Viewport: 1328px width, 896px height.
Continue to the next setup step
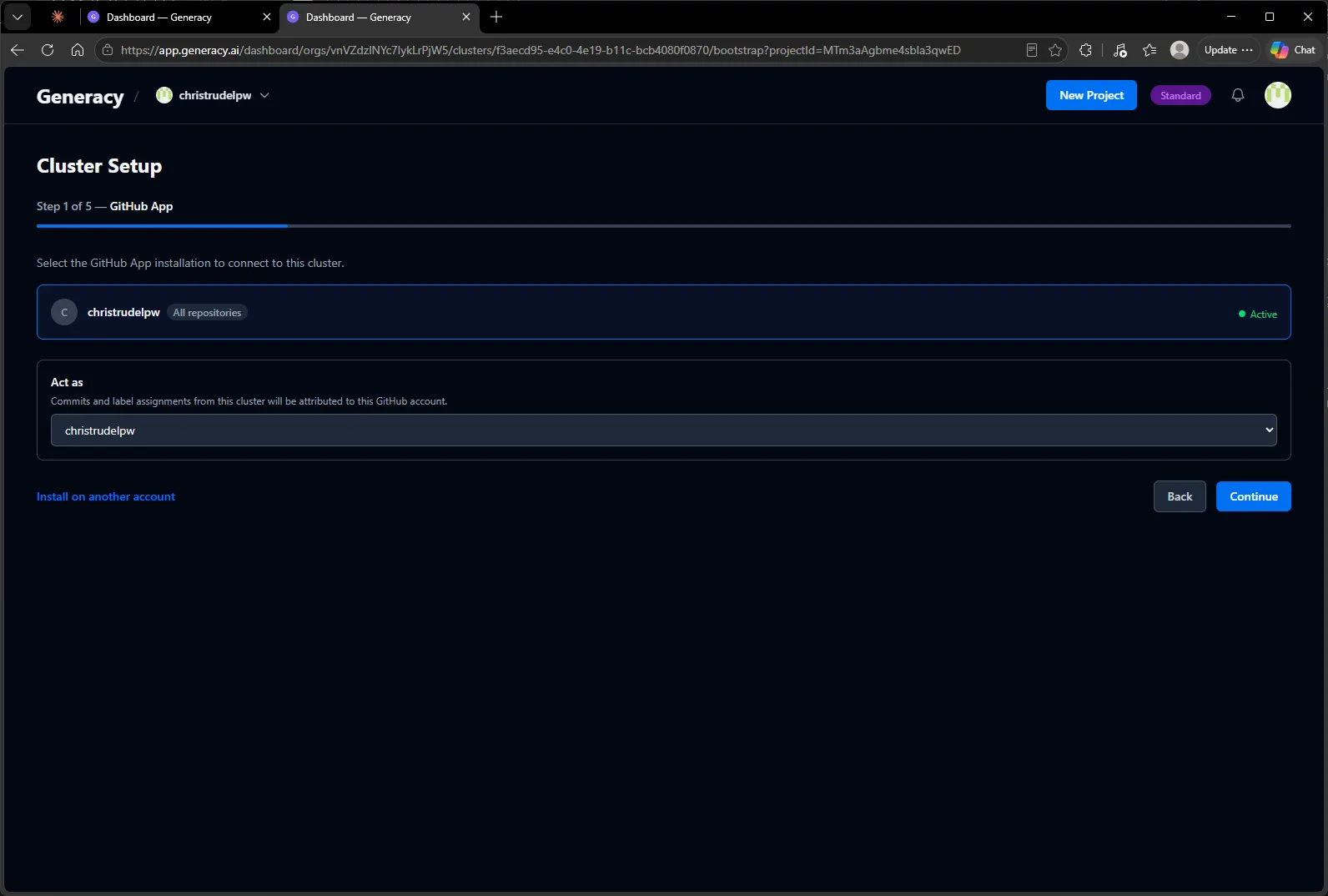tap(1254, 496)
